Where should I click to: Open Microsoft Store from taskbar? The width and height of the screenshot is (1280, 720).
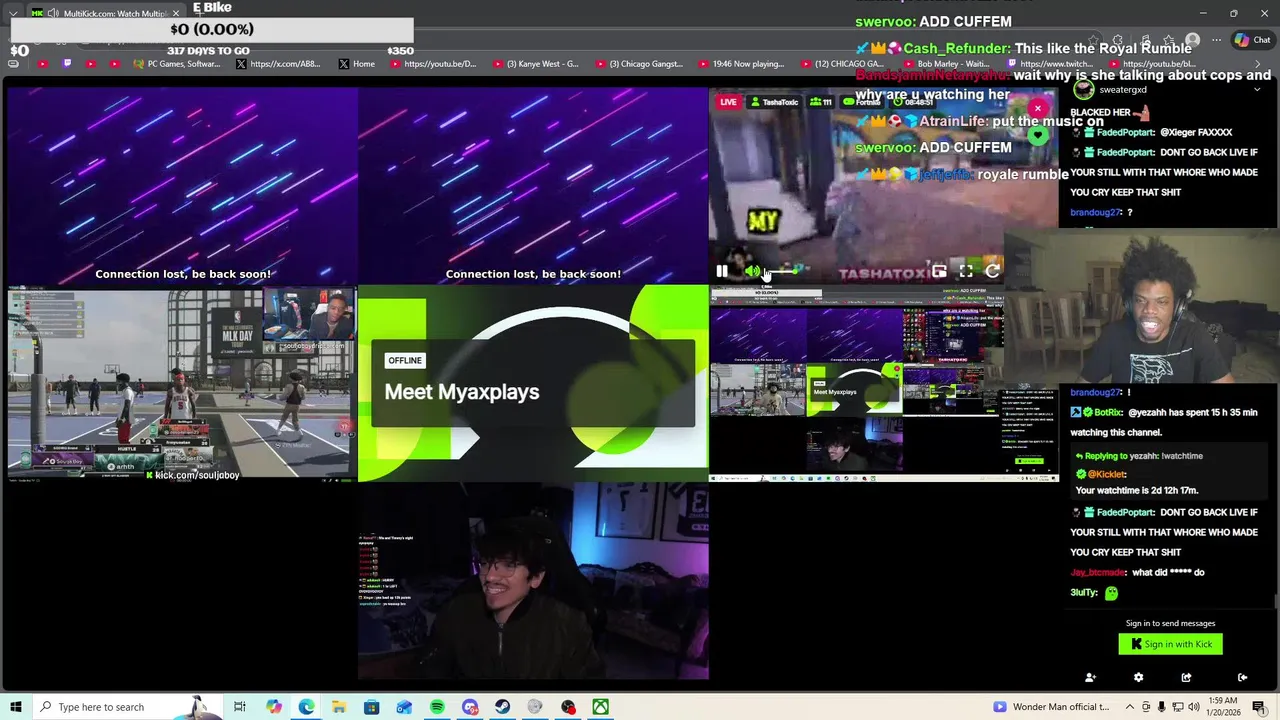pyautogui.click(x=371, y=707)
